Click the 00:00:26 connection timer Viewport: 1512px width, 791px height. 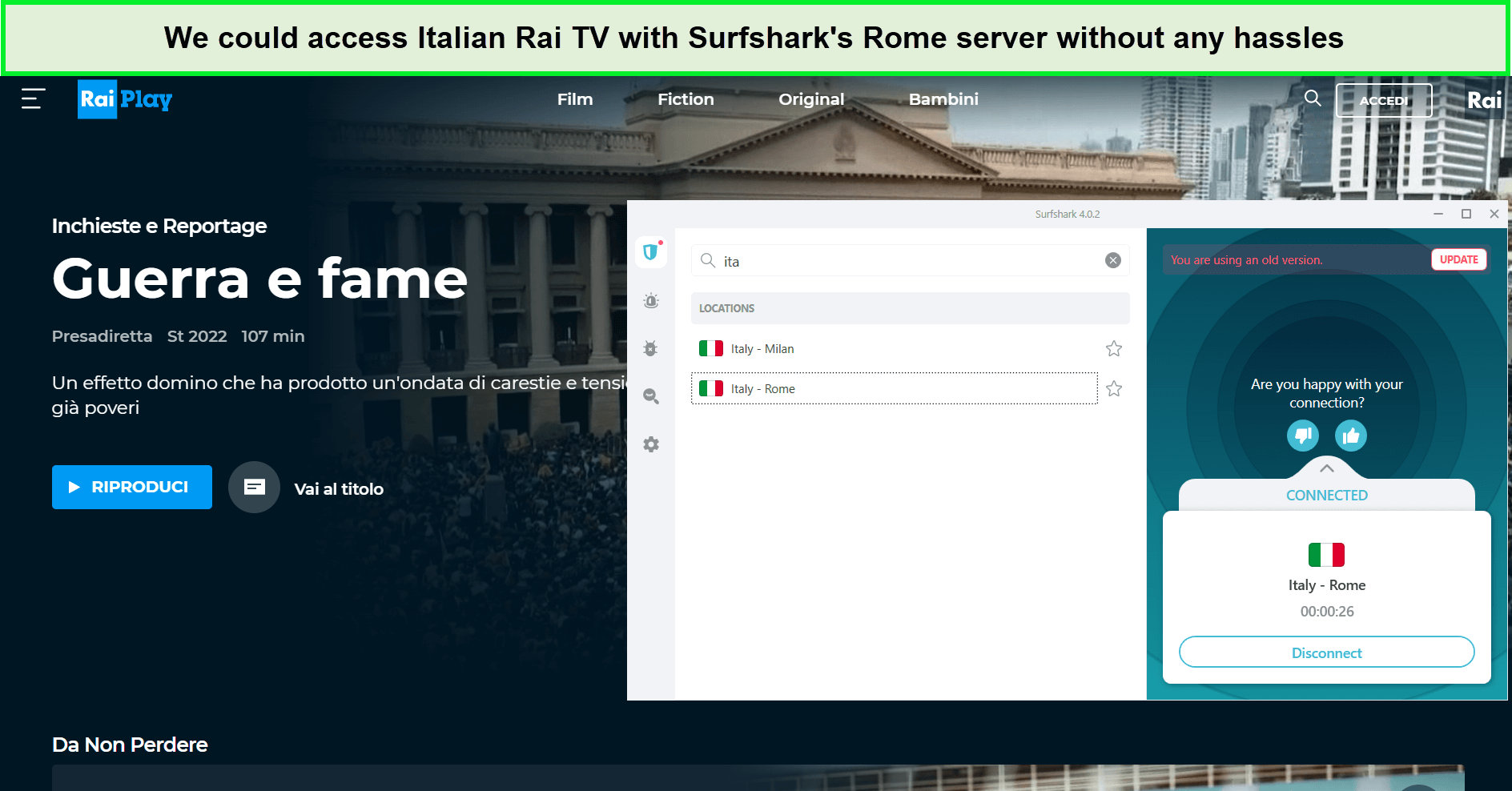(1327, 612)
